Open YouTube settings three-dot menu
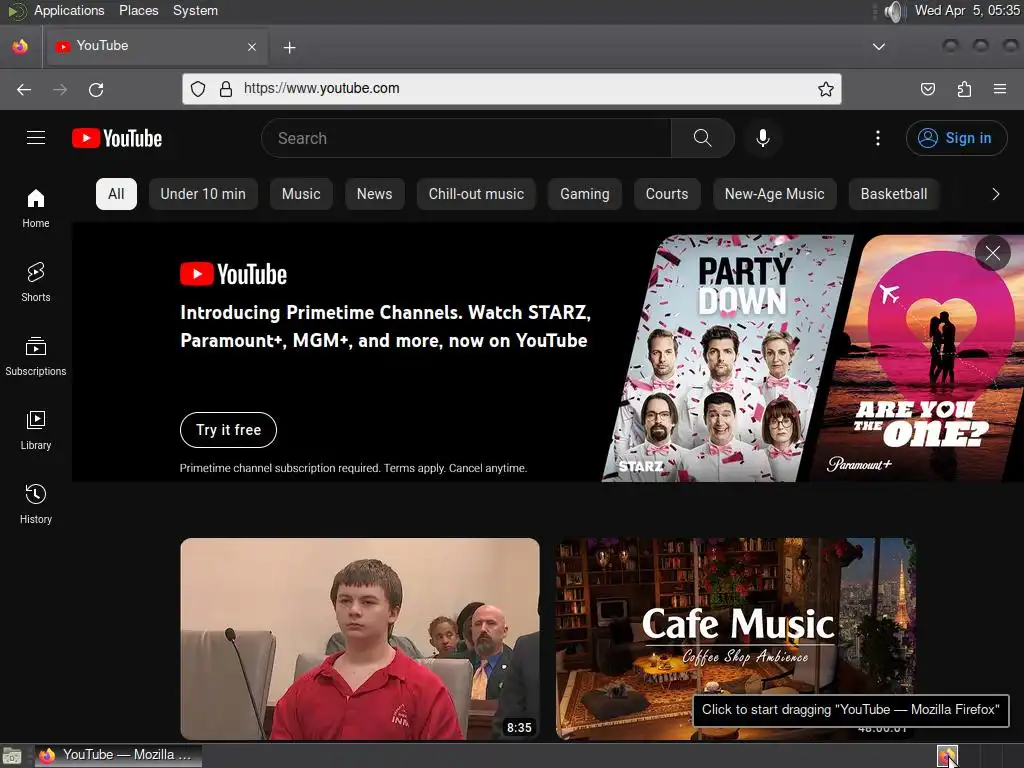1024x768 pixels. tap(878, 138)
